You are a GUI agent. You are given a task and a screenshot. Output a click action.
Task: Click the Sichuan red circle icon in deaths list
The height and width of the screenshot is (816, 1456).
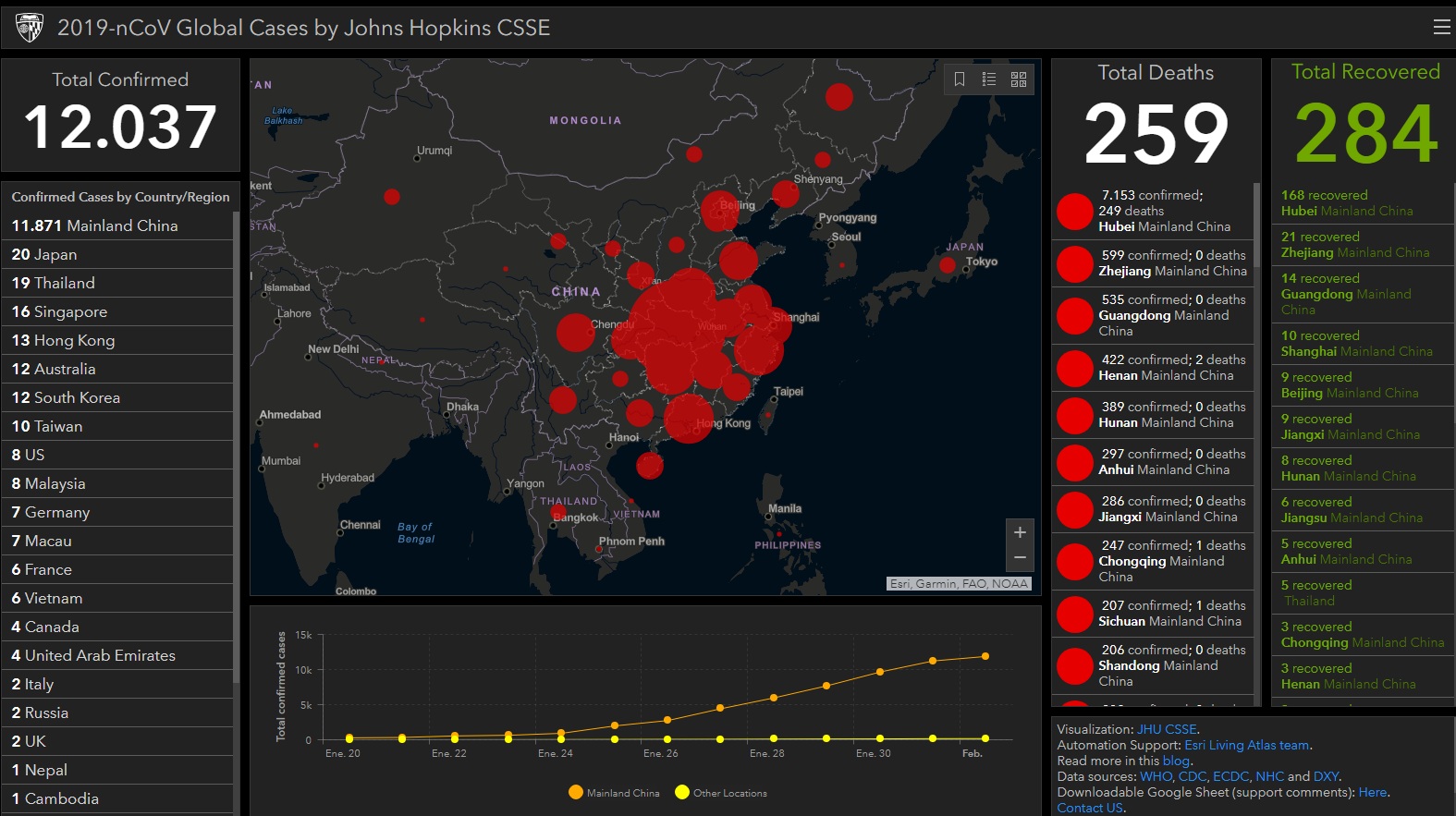point(1075,614)
